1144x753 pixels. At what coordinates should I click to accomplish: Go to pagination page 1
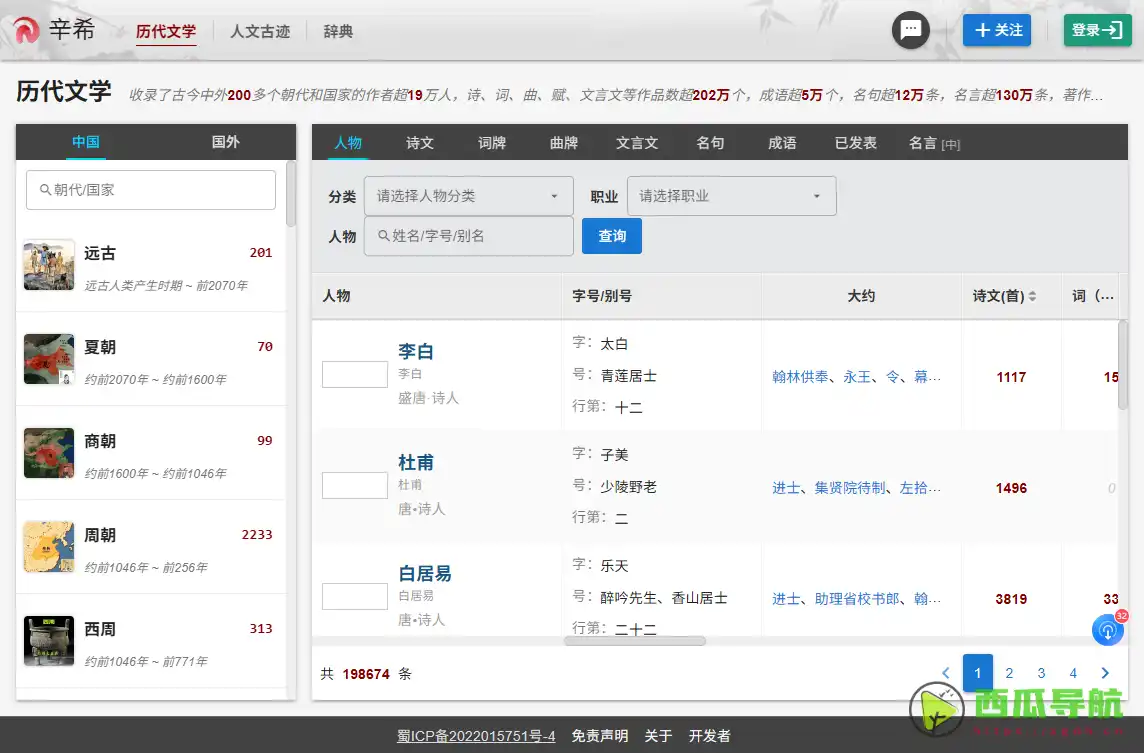point(978,673)
